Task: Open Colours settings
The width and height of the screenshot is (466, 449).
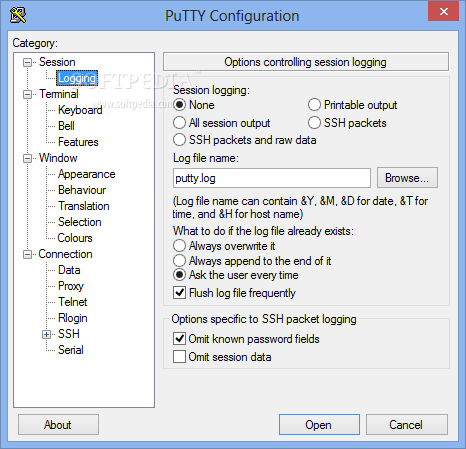Action: (75, 238)
